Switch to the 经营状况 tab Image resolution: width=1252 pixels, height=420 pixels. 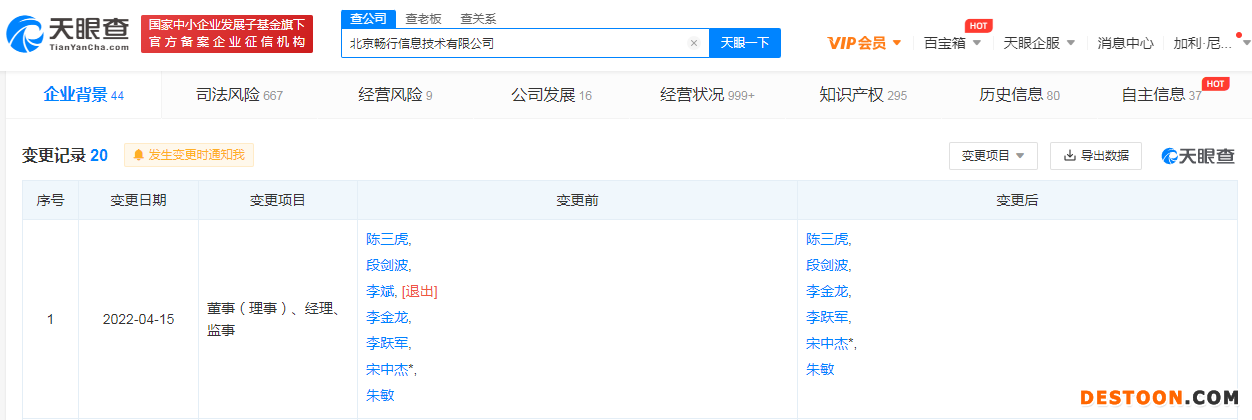click(707, 95)
